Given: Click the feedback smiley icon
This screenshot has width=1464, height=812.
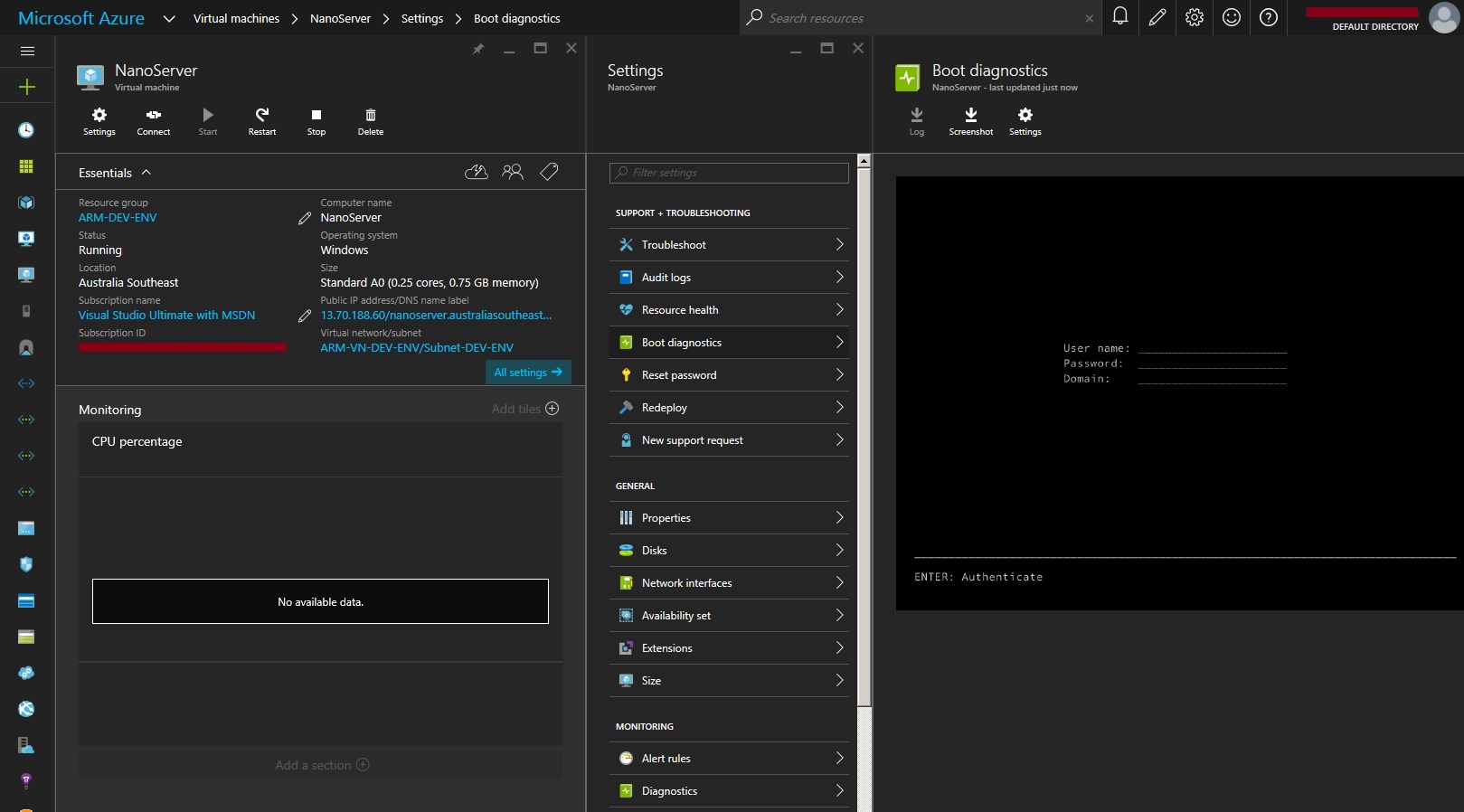Looking at the screenshot, I should coord(1232,17).
